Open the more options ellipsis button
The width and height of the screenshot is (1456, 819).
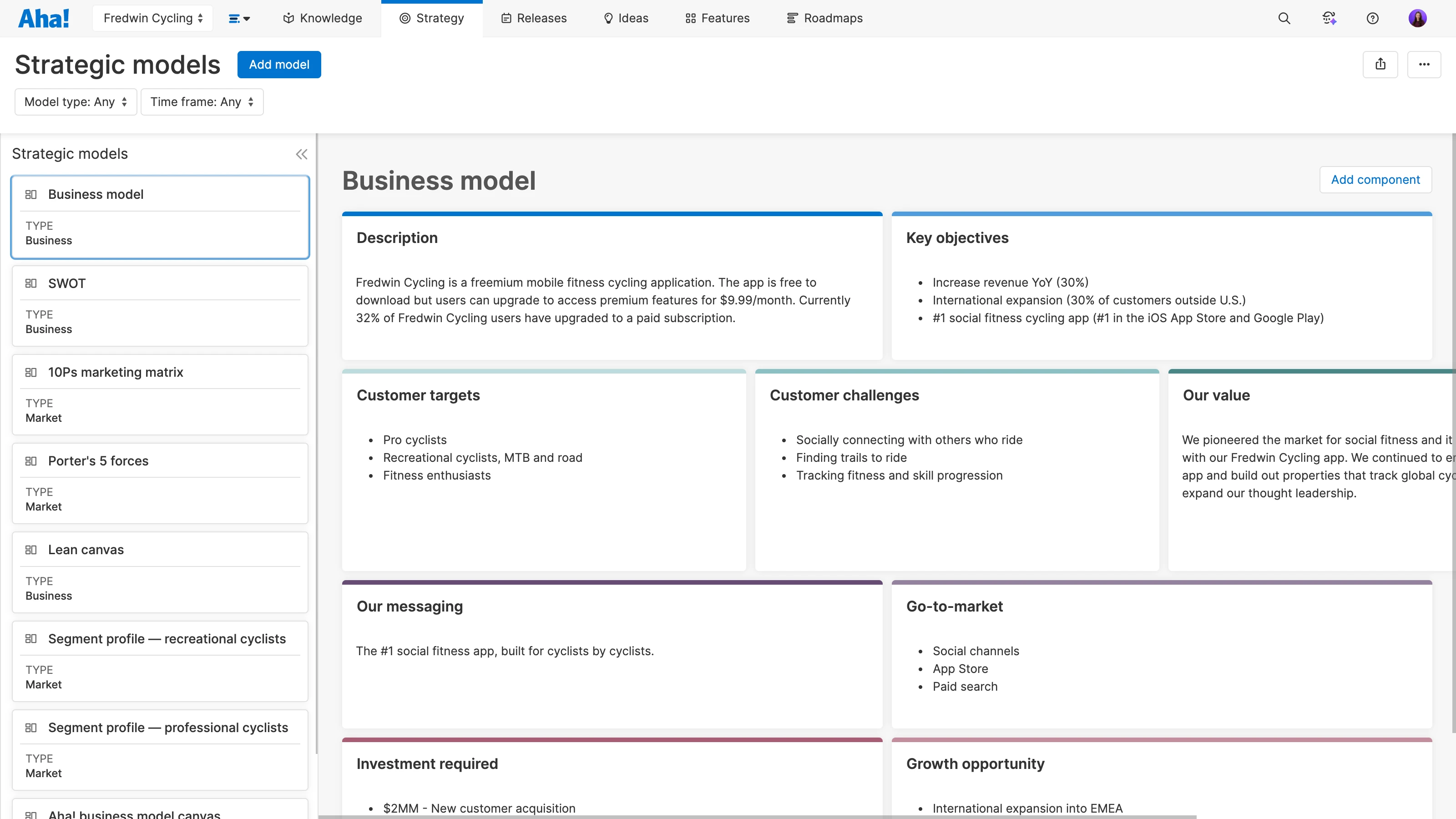click(1424, 65)
